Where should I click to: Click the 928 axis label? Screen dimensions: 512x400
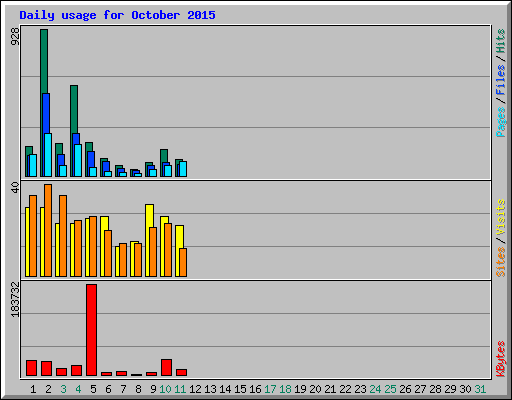point(15,36)
